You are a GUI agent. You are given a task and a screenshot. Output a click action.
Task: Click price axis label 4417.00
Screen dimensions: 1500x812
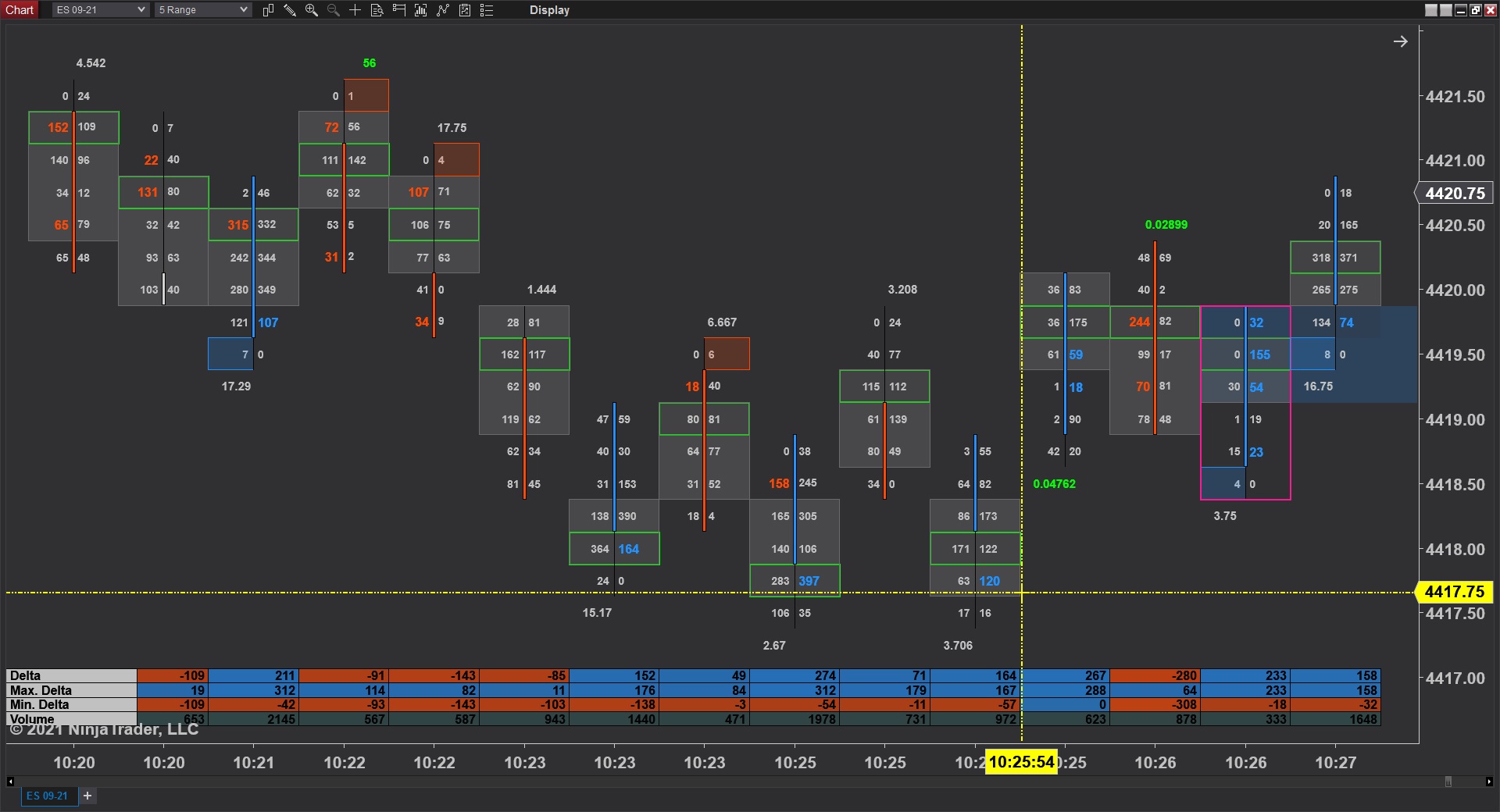(1455, 678)
